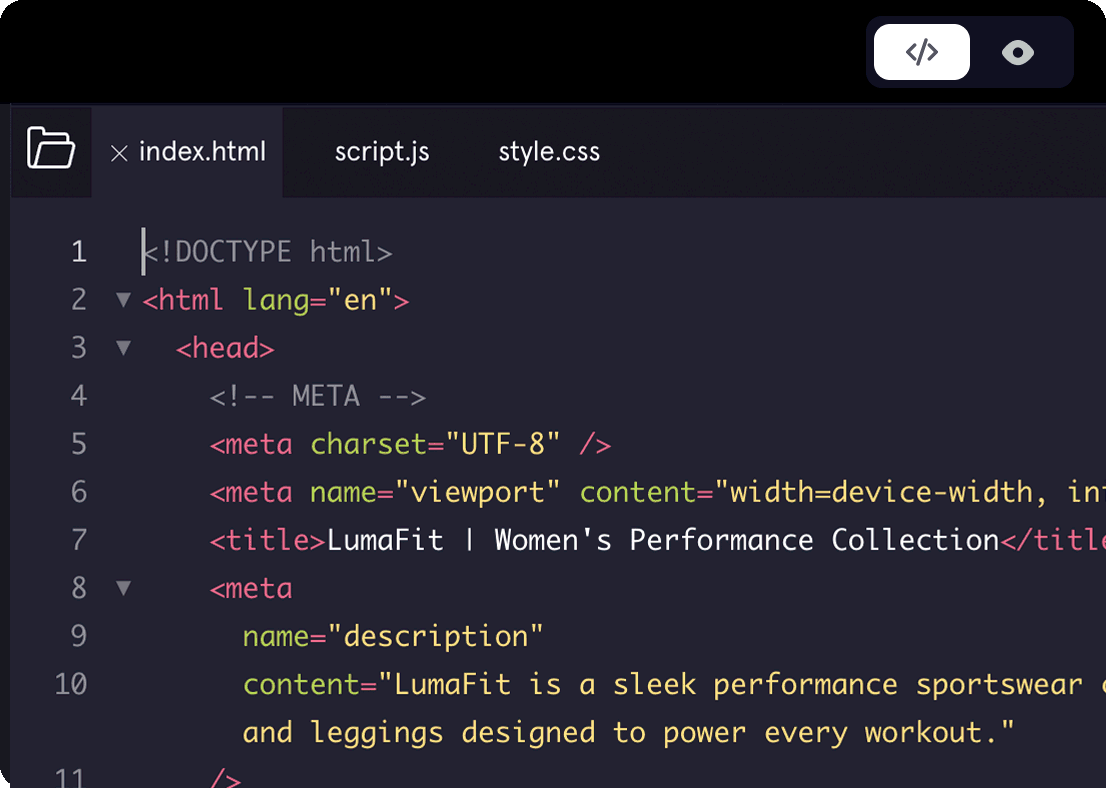1106x788 pixels.
Task: Collapse the html tag on line 2
Action: 123,299
